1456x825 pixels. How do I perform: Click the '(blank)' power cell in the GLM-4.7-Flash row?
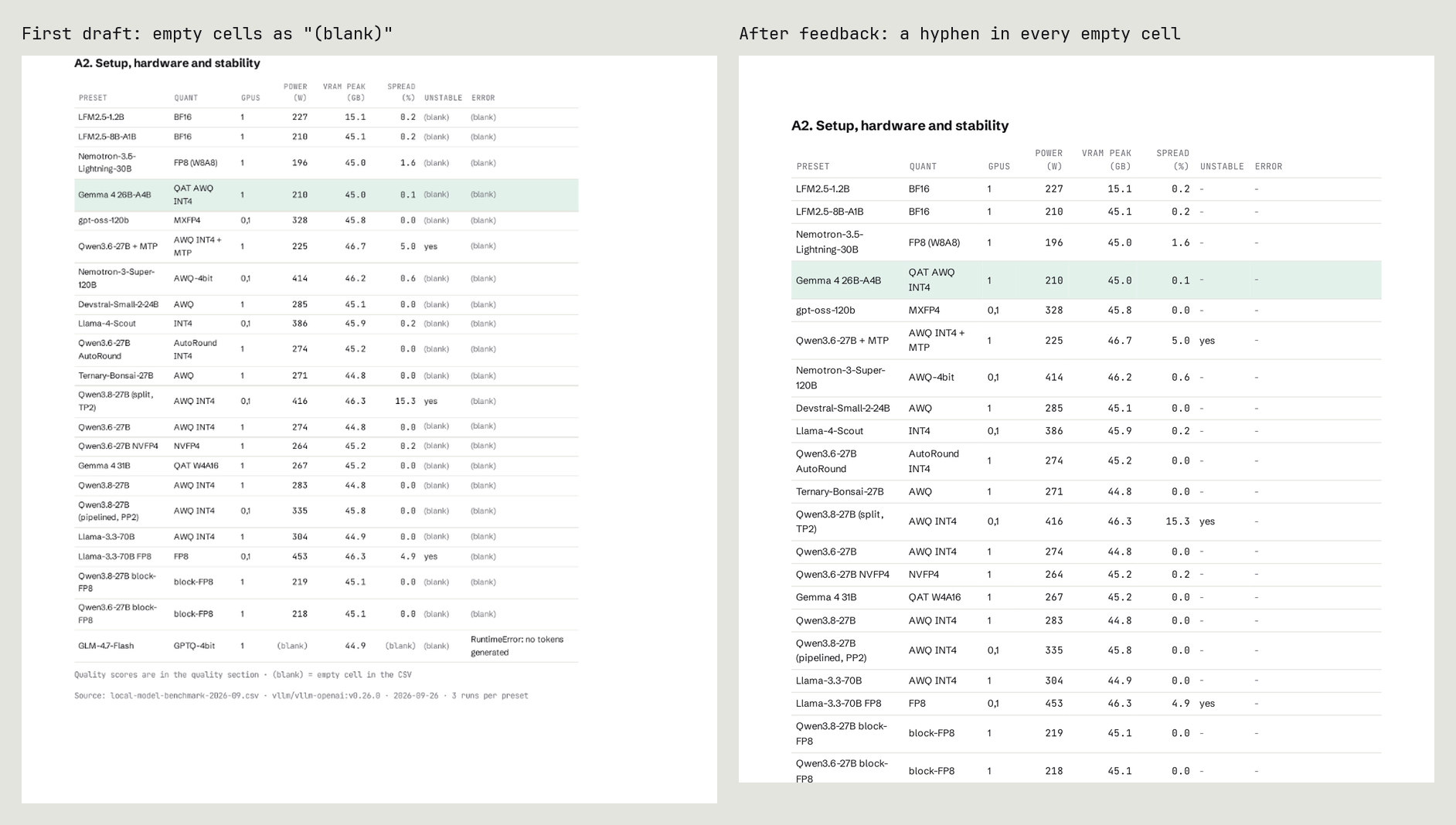click(x=292, y=646)
